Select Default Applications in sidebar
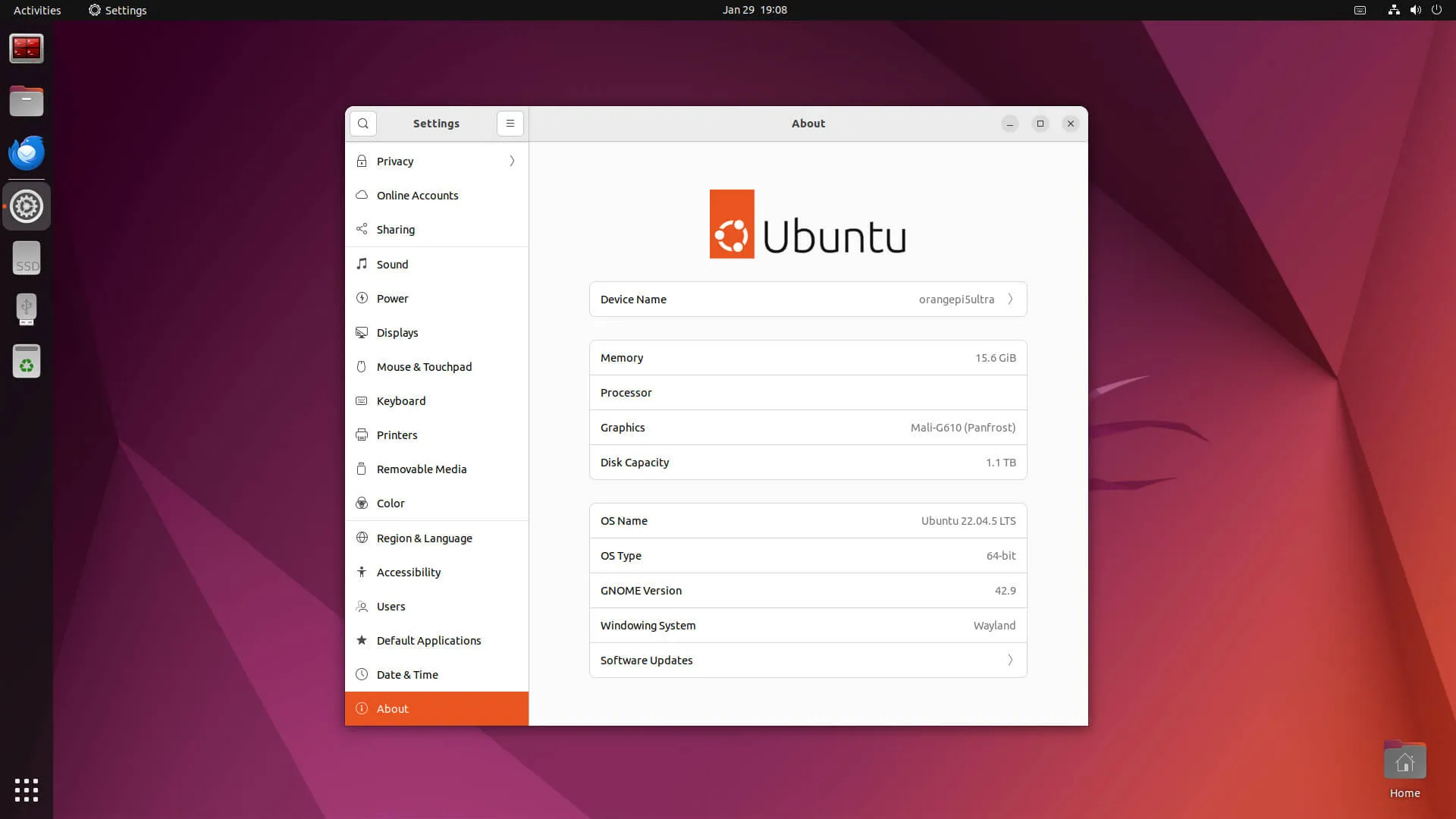Viewport: 1456px width, 819px height. click(428, 641)
